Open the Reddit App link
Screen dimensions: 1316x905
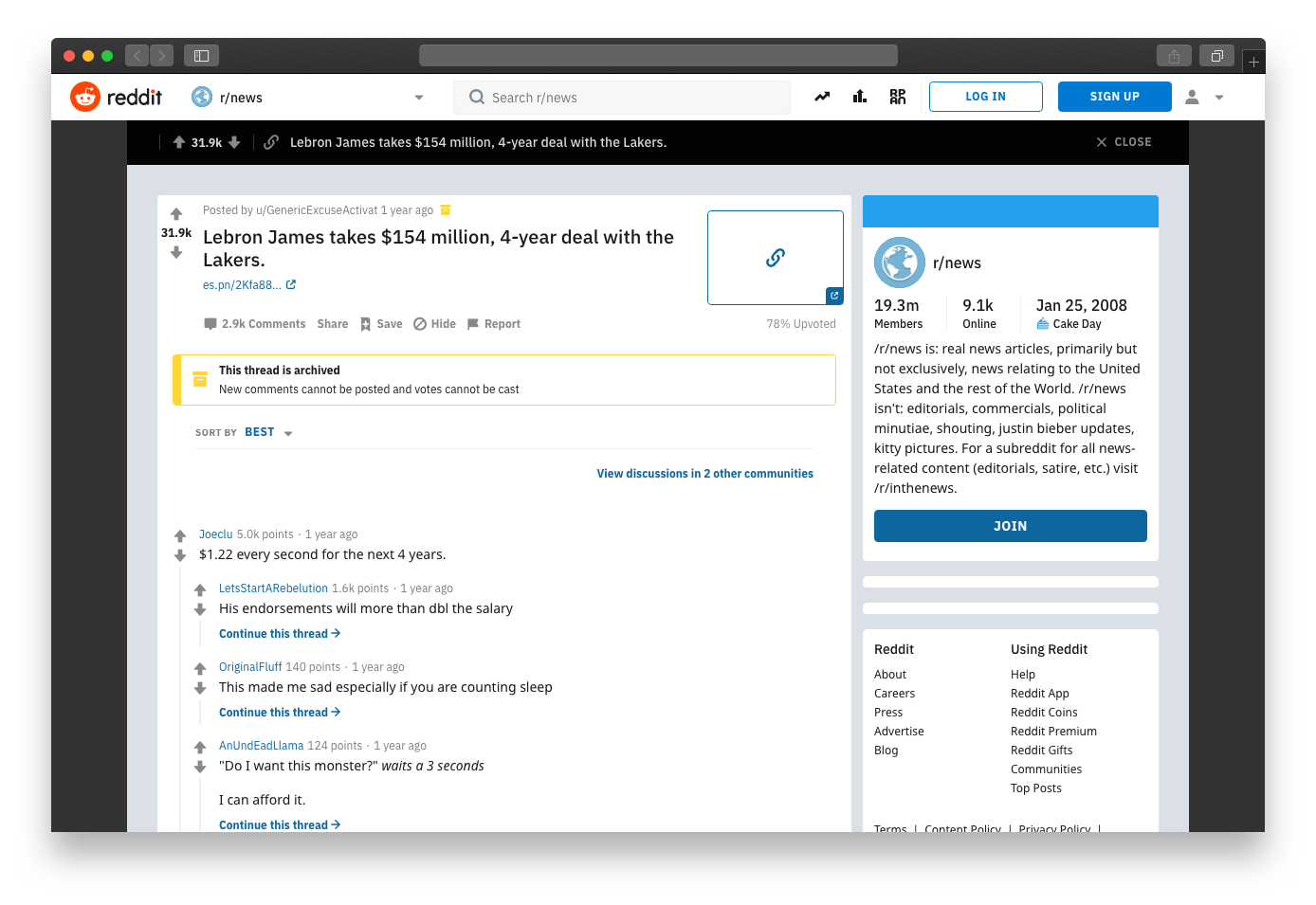point(1040,694)
